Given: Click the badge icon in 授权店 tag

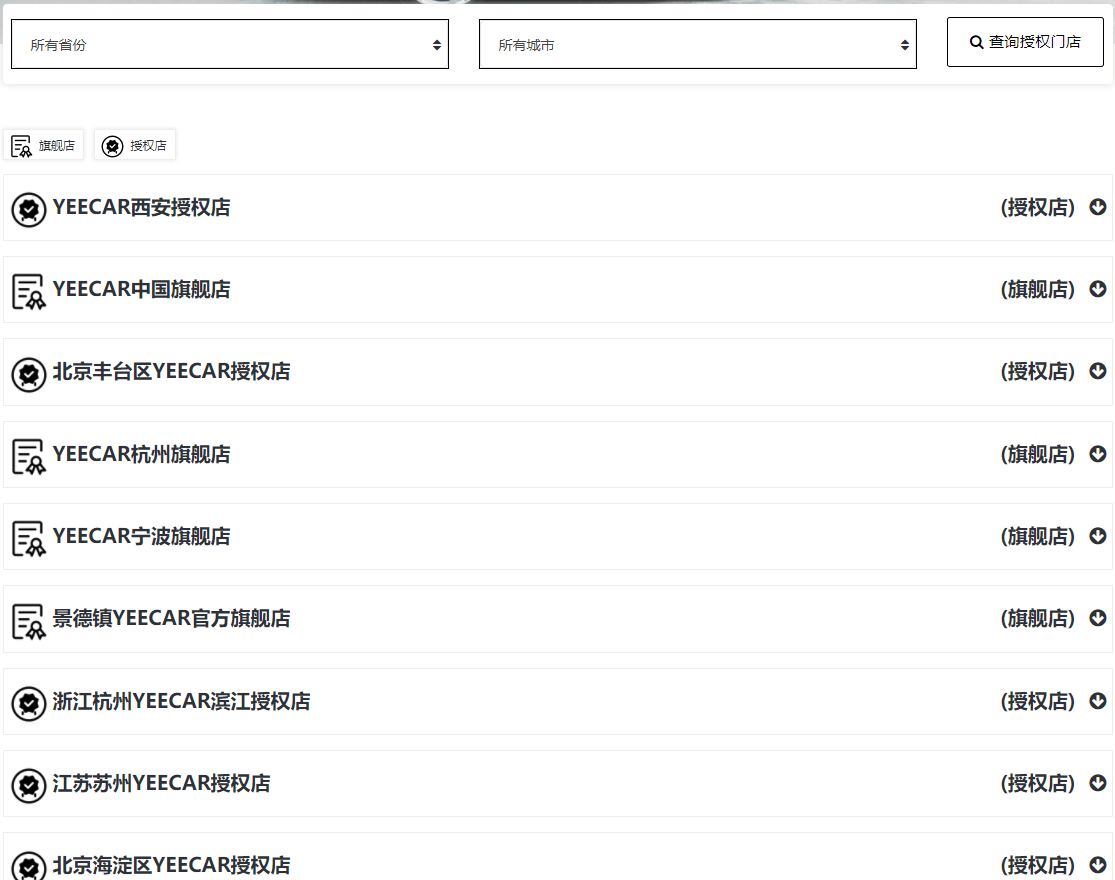Looking at the screenshot, I should pos(112,146).
